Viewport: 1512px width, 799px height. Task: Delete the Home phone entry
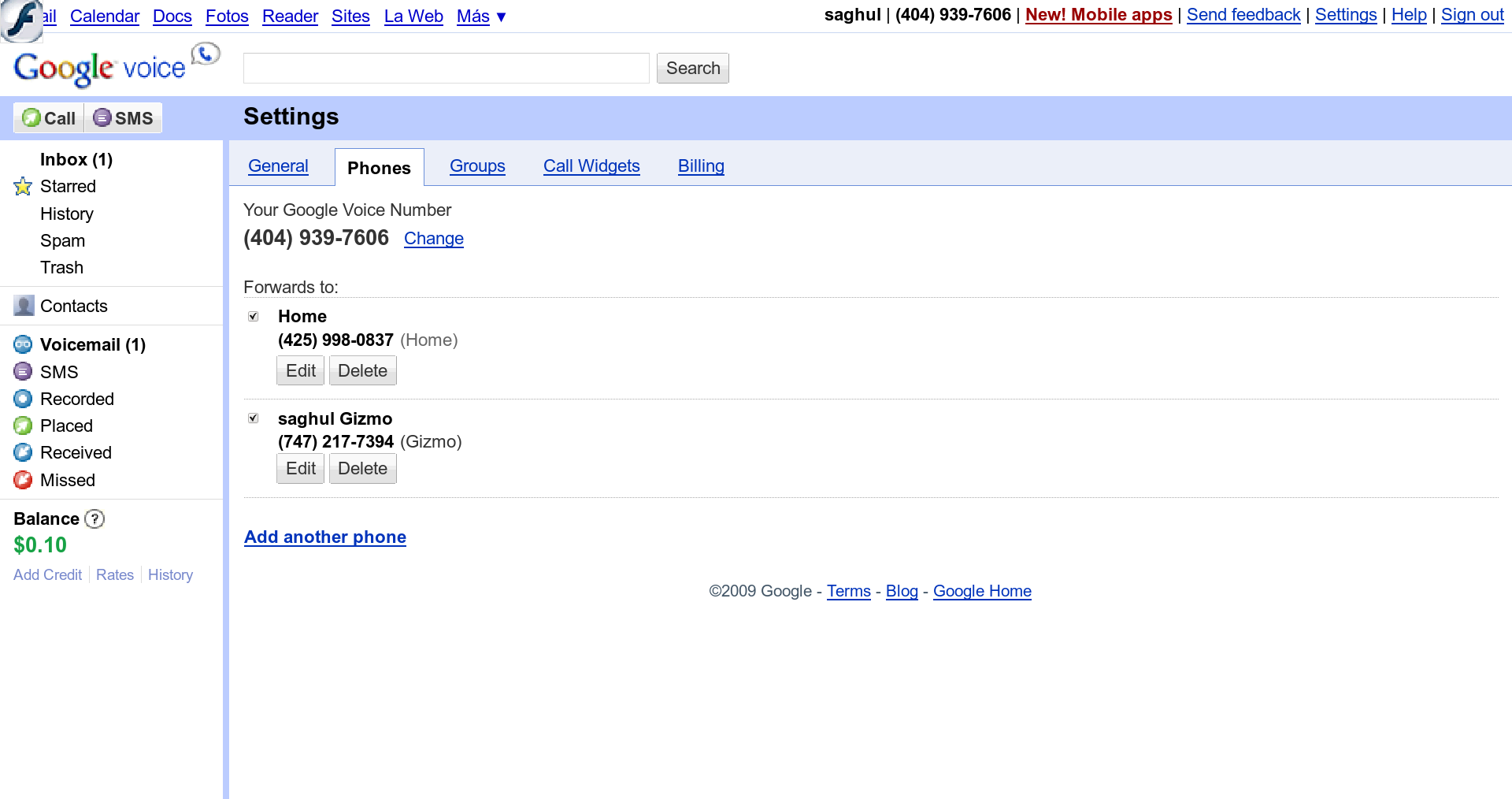363,371
